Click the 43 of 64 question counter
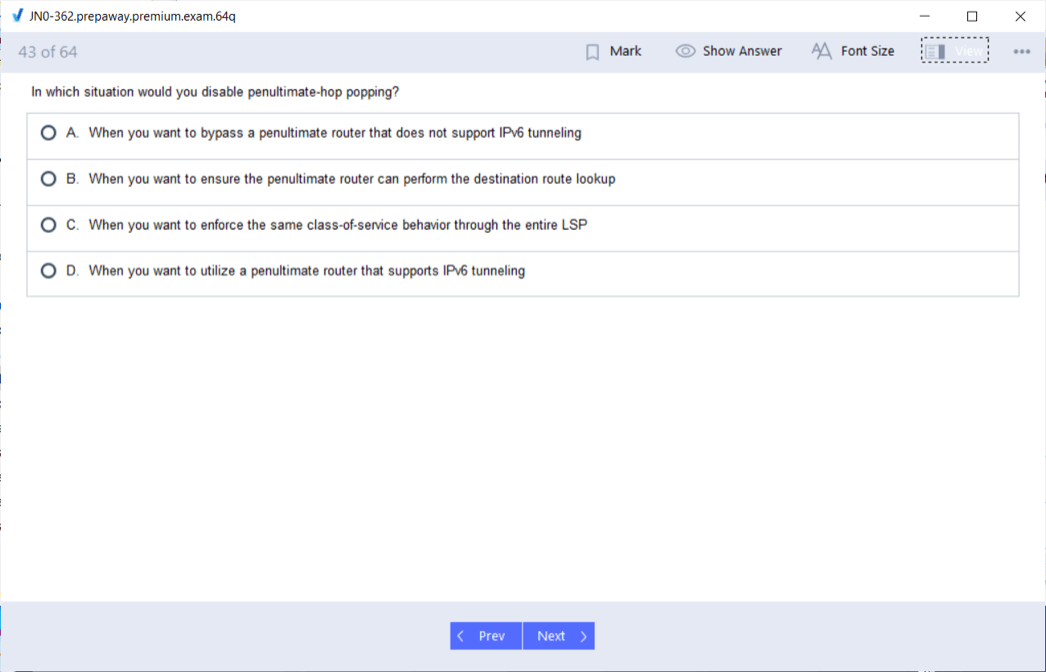This screenshot has height=672, width=1046. (47, 52)
